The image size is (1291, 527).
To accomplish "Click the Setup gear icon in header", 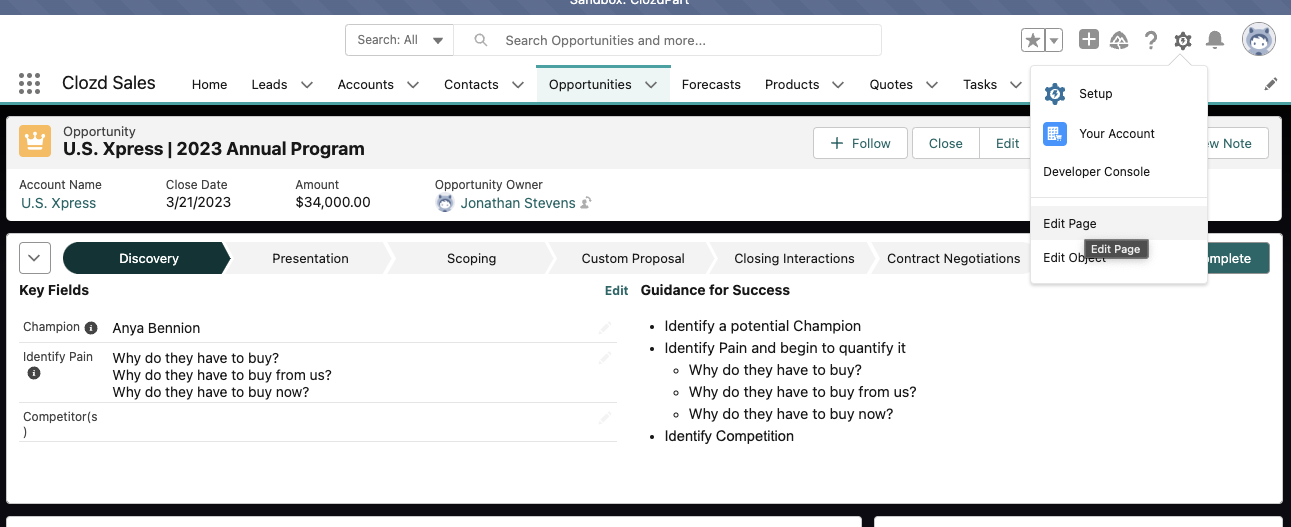I will click(1183, 40).
